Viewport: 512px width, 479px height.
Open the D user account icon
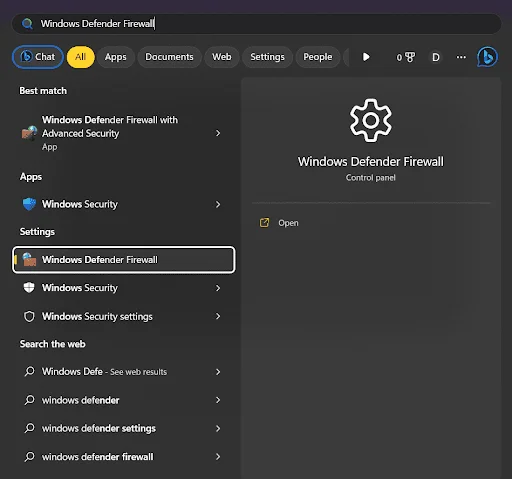[x=435, y=57]
